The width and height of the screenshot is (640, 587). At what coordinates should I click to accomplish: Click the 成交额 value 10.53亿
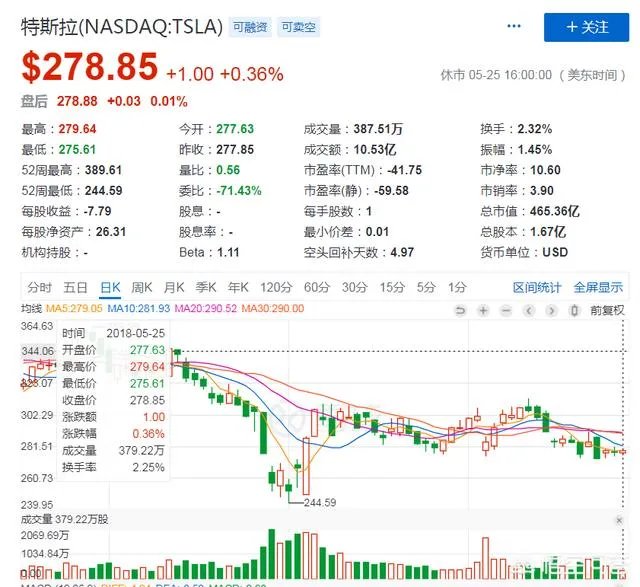pos(375,150)
